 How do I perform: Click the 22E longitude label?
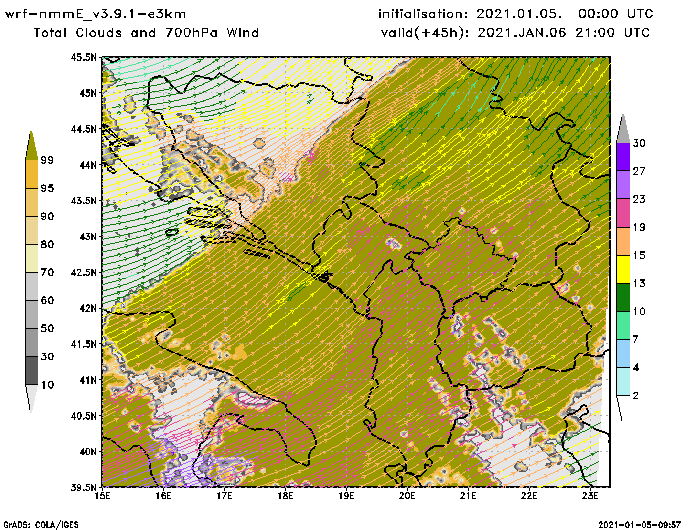[529, 496]
